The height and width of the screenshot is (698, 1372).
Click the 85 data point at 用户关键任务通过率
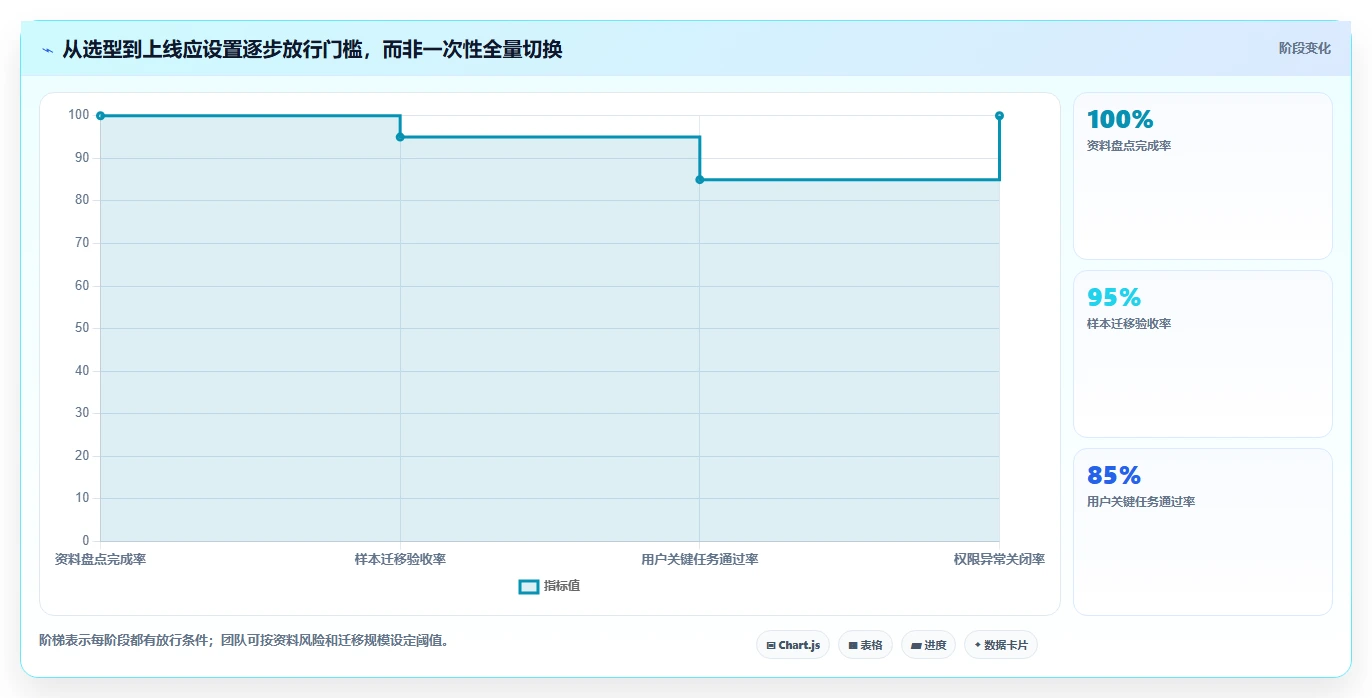point(699,180)
